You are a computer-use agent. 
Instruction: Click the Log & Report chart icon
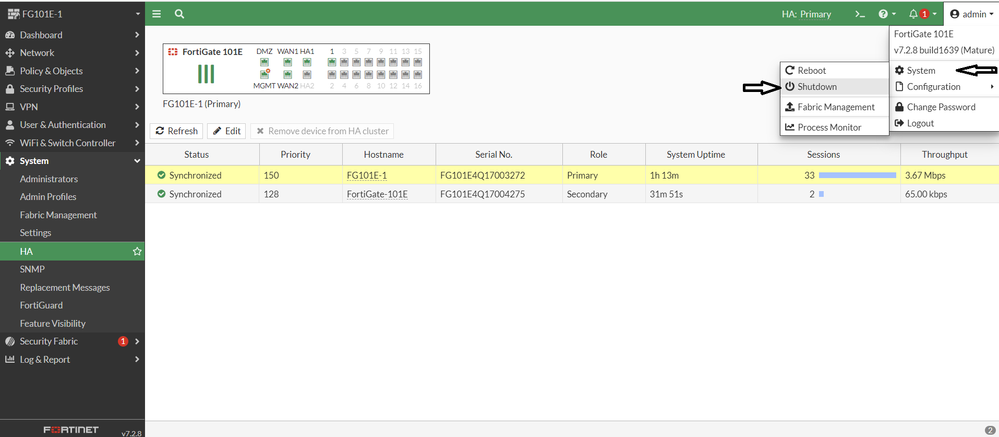(10, 359)
